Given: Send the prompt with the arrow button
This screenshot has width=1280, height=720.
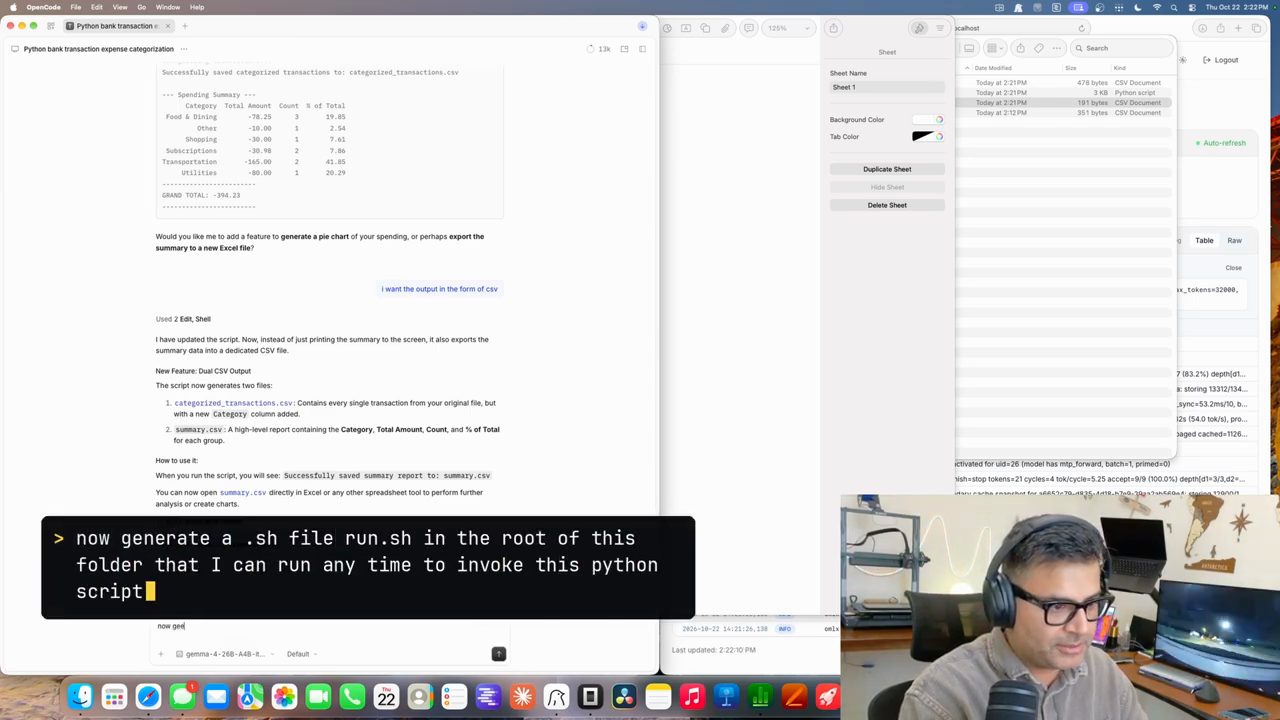Looking at the screenshot, I should (x=498, y=654).
